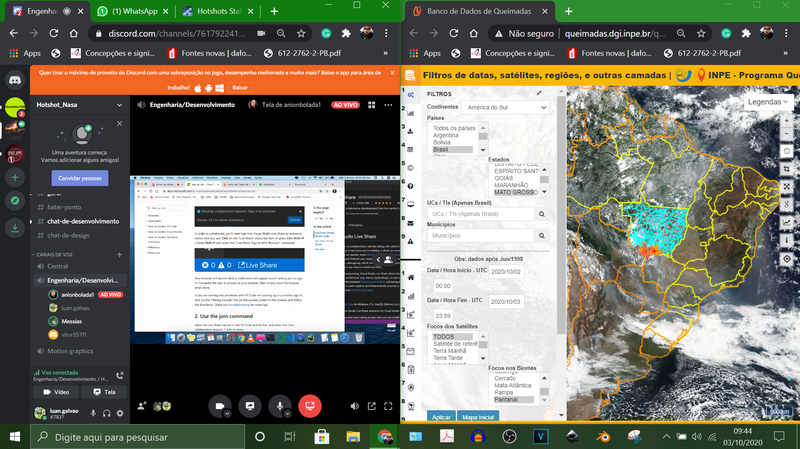
Task: Click the Vídeo button in voice panel
Action: 56,392
